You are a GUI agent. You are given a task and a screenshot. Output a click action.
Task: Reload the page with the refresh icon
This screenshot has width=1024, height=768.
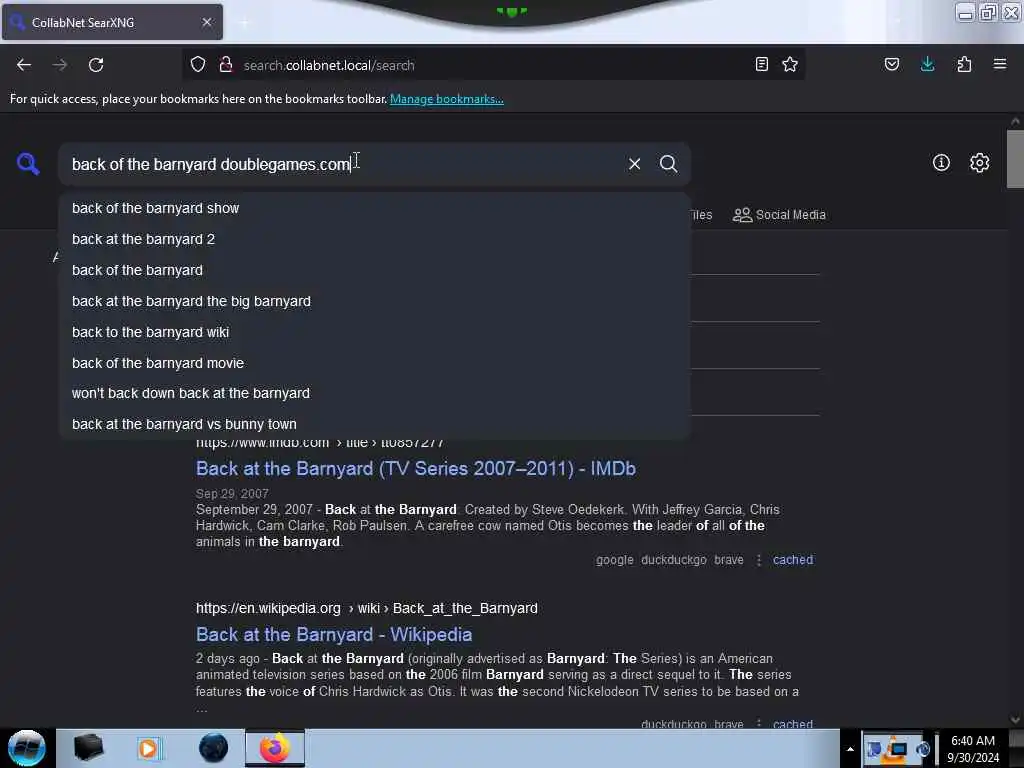[96, 65]
